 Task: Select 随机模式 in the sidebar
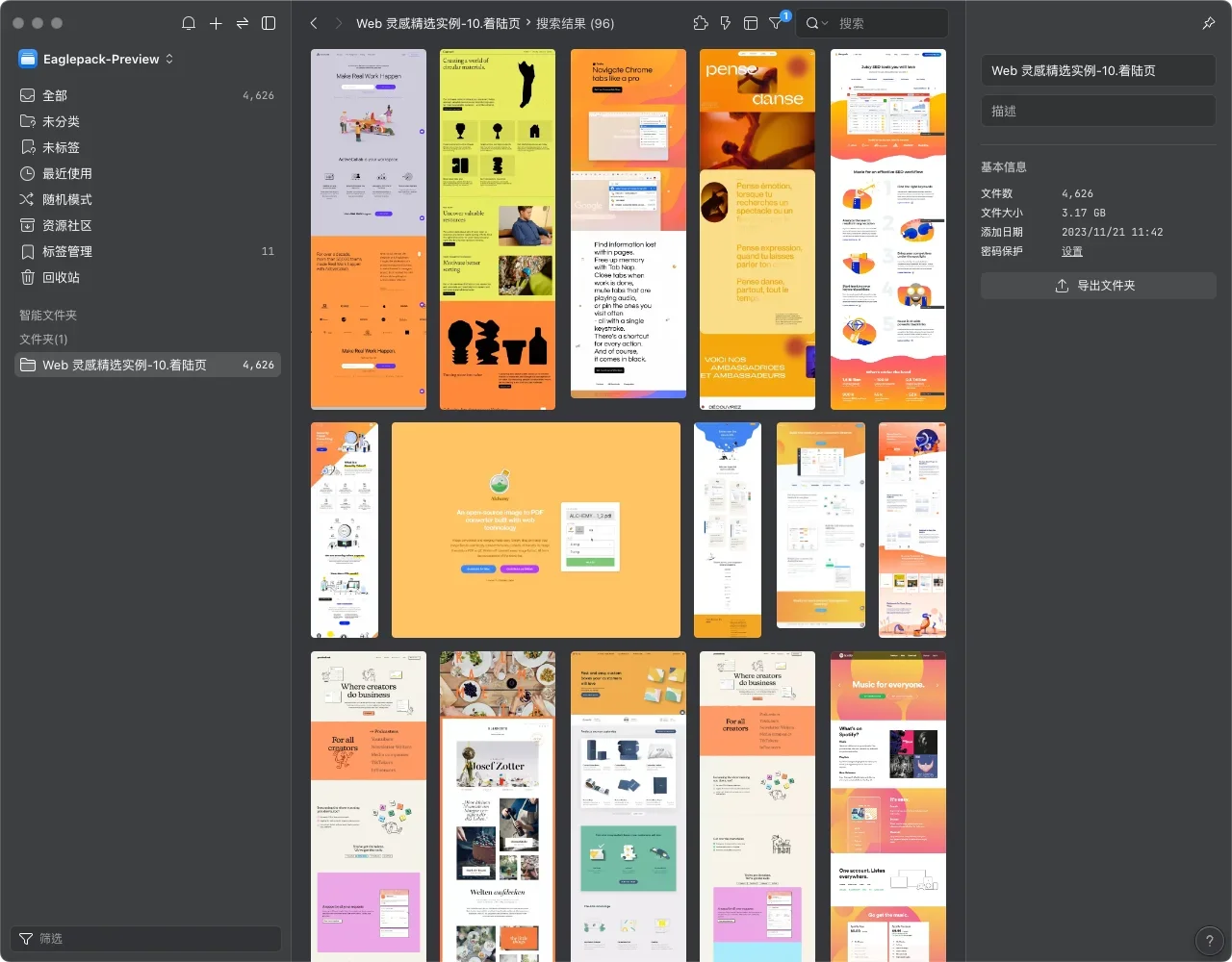[67, 199]
